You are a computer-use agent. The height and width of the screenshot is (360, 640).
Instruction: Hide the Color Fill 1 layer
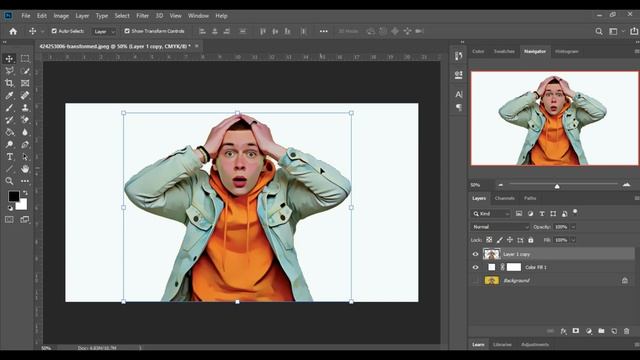tap(475, 267)
